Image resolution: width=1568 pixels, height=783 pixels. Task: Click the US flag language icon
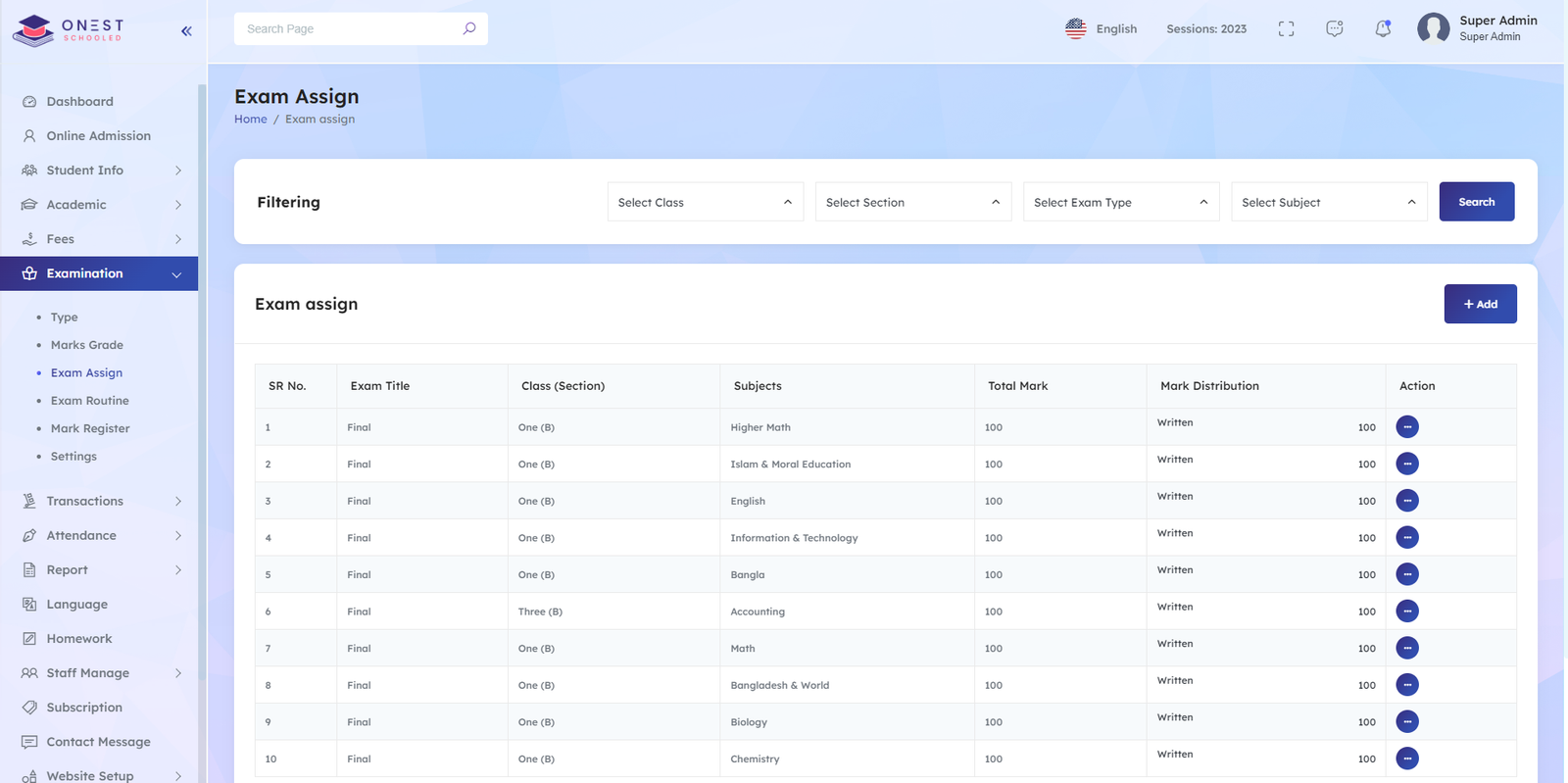[x=1076, y=28]
